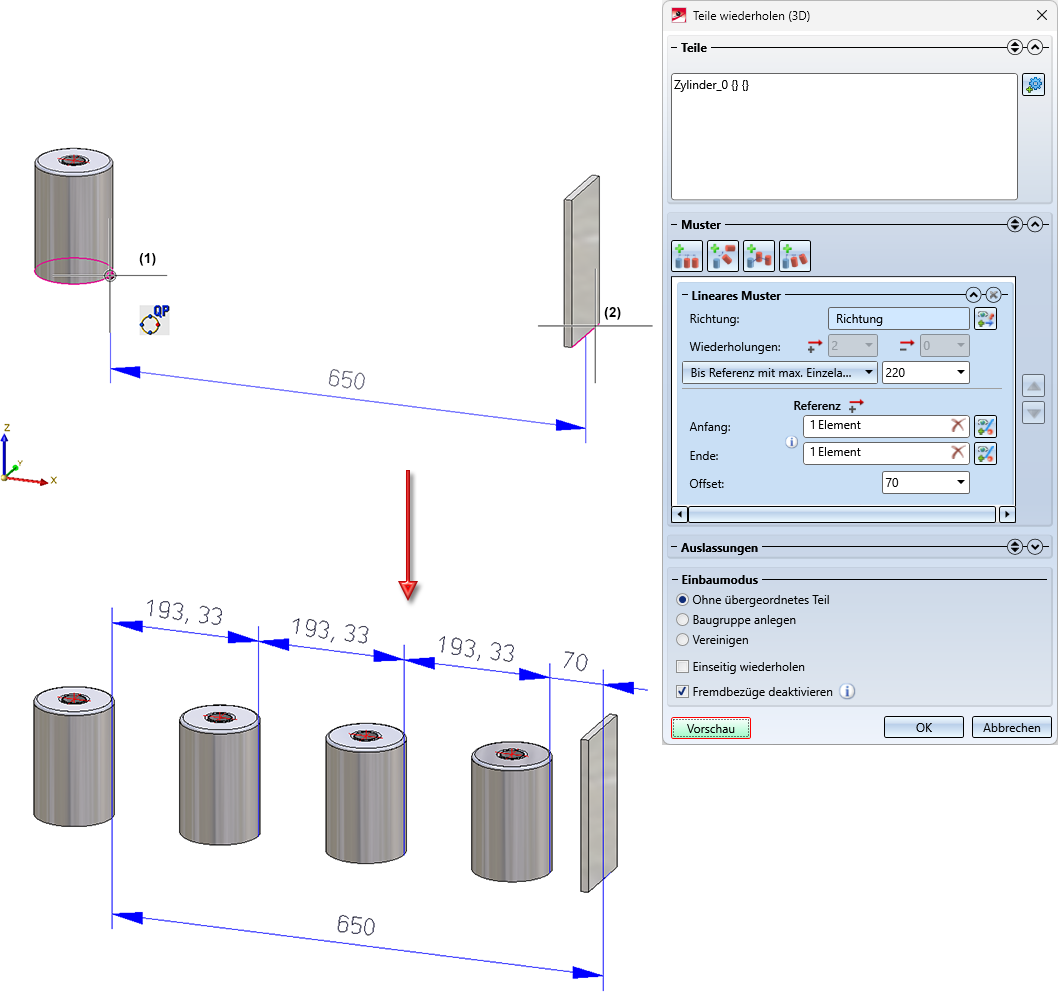
Task: Click the third Muster pattern icon
Action: click(x=758, y=257)
